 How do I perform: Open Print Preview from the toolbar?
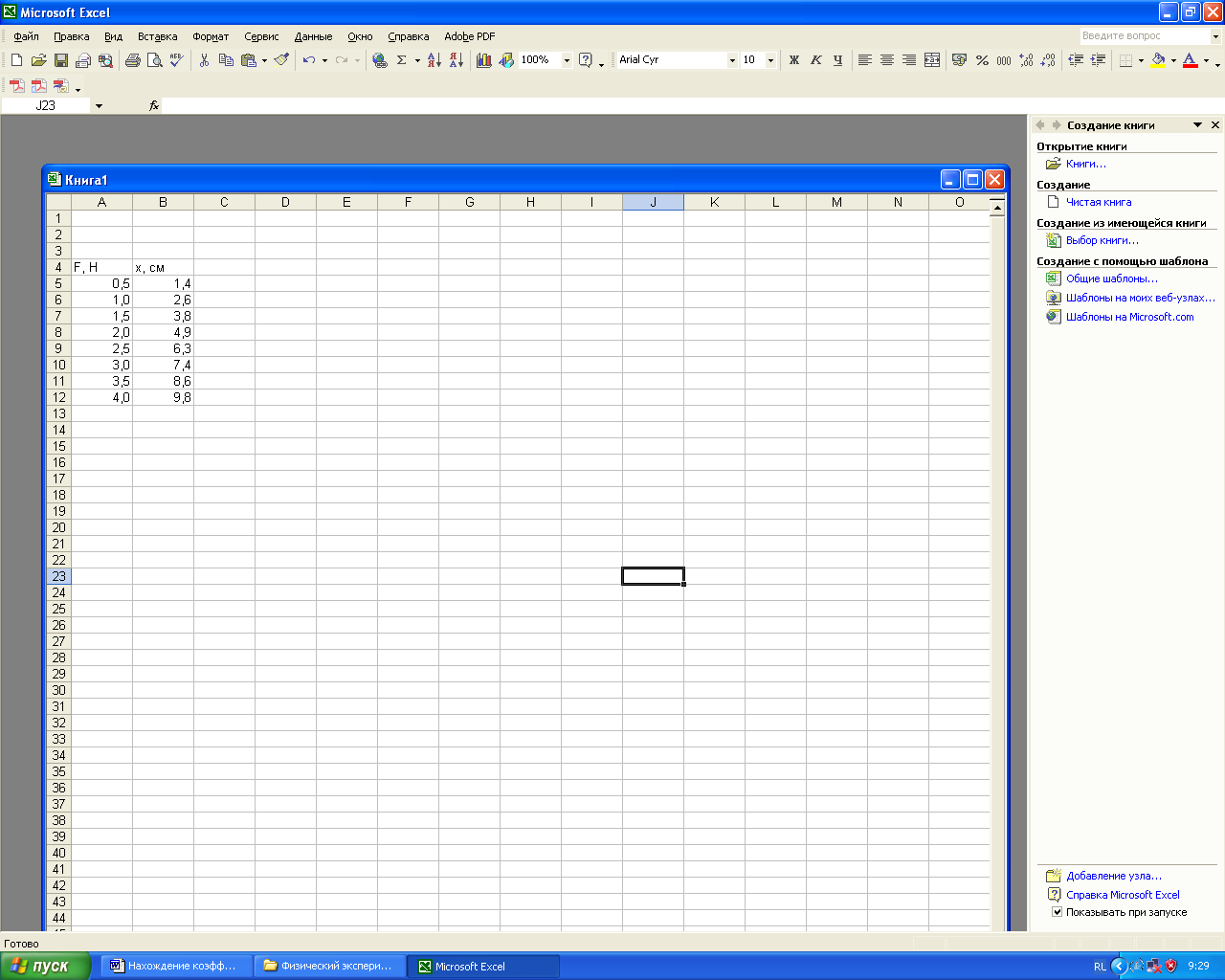coord(154,60)
